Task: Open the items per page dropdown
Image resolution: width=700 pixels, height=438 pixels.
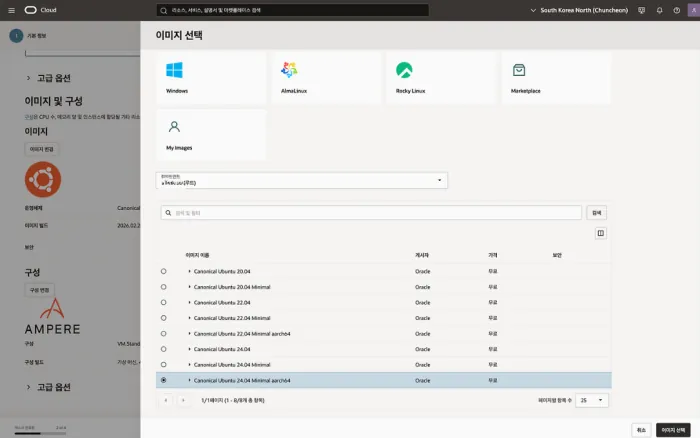Action: pyautogui.click(x=592, y=400)
